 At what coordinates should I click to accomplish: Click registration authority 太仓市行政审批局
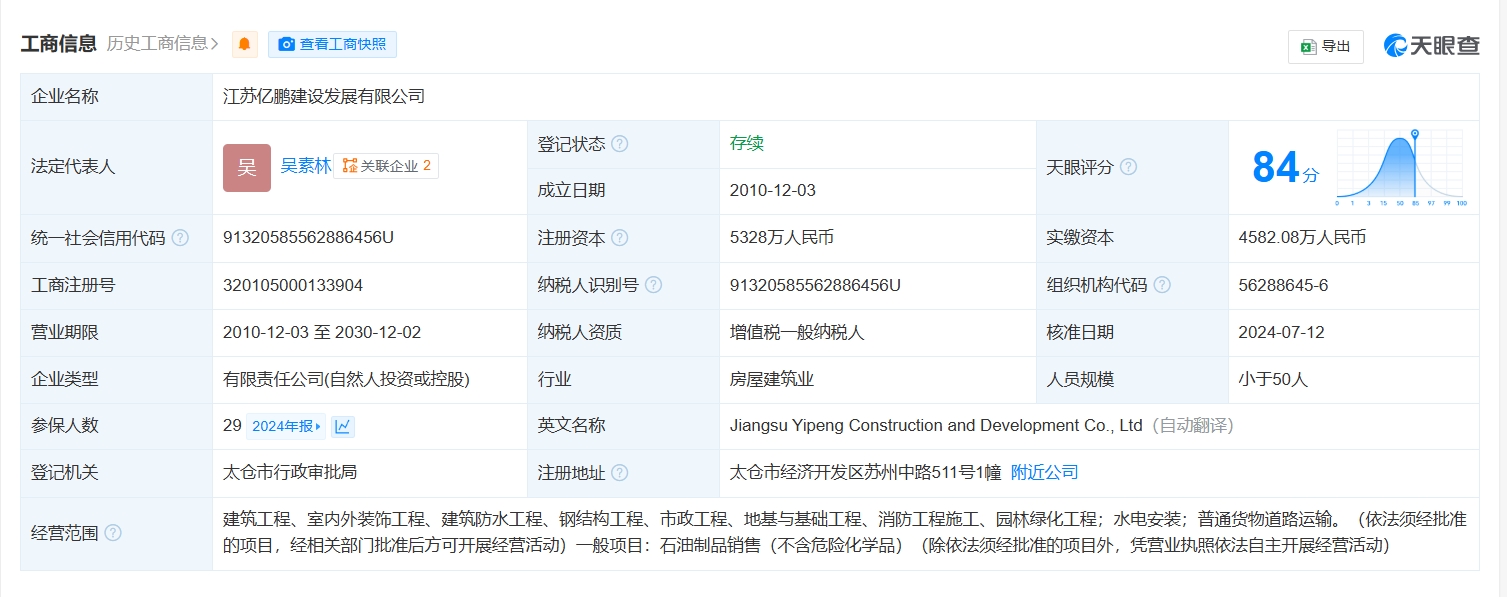290,472
